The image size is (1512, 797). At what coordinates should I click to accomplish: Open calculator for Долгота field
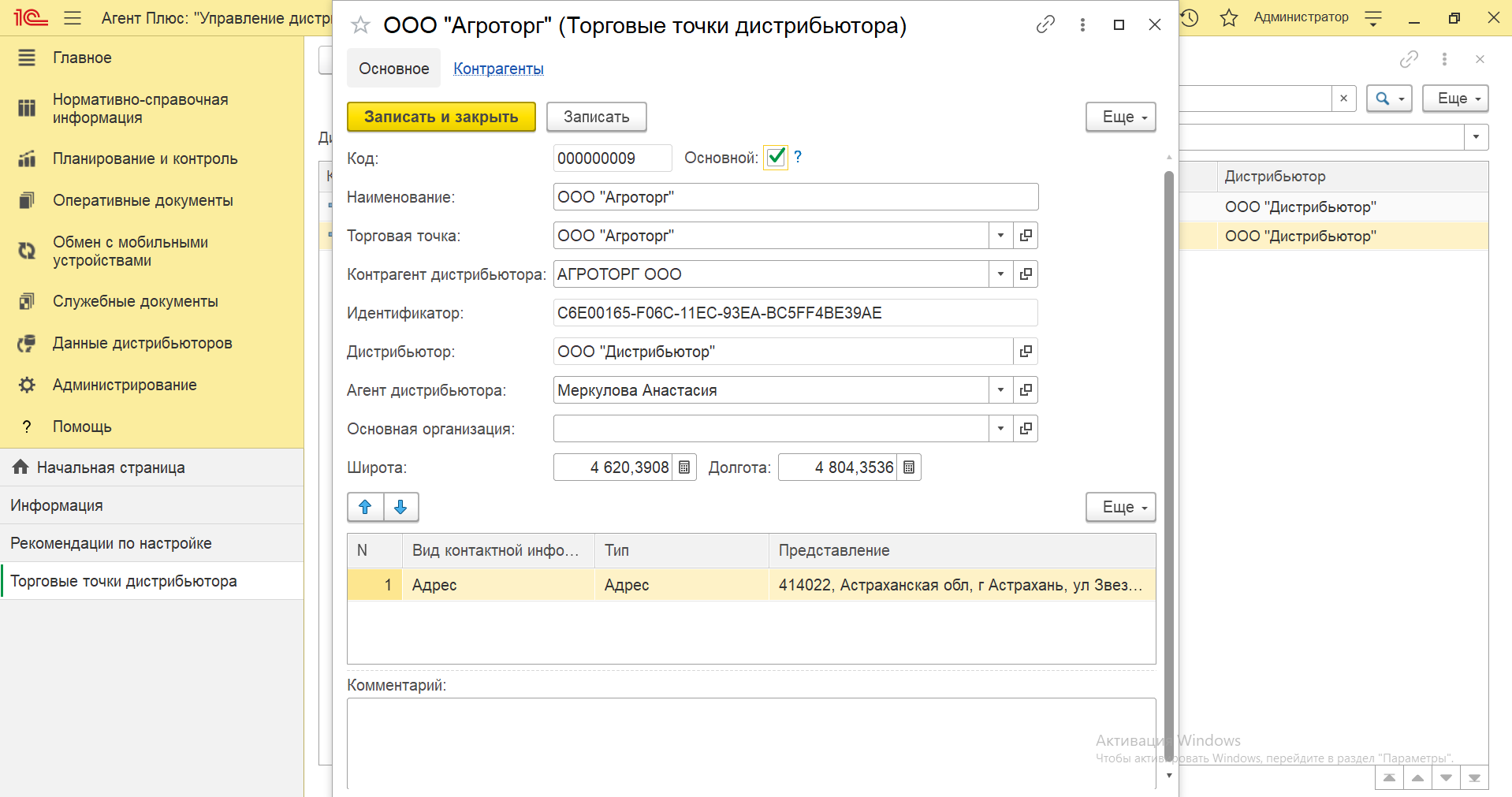click(x=909, y=467)
